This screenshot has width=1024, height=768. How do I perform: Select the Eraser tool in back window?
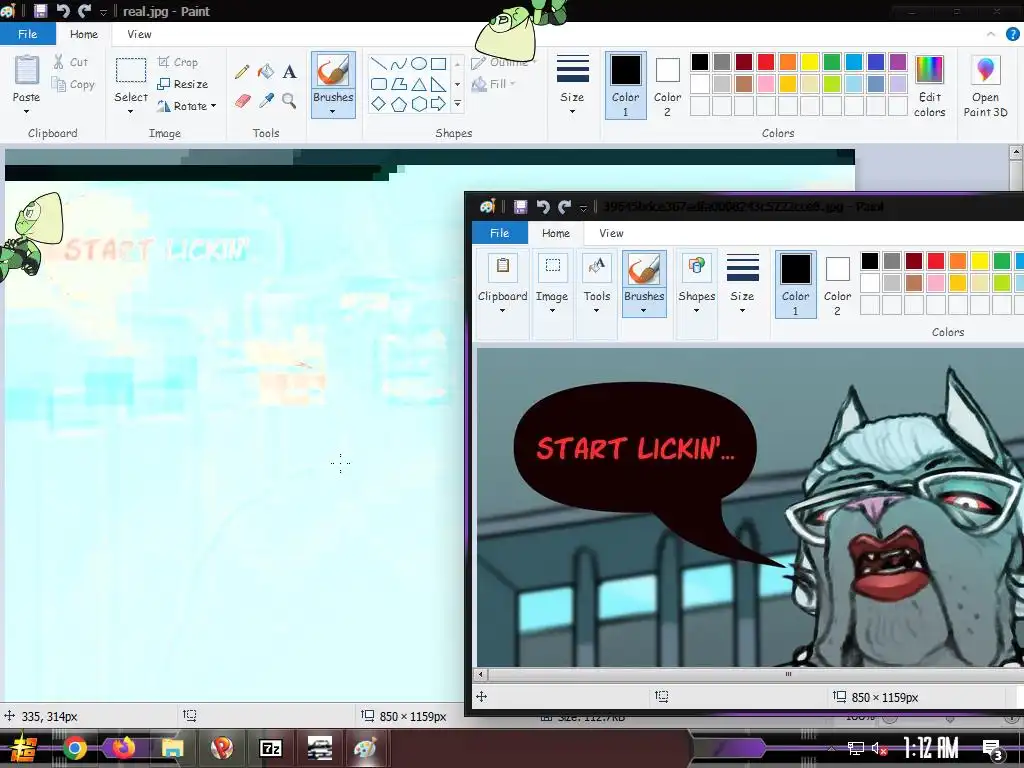(242, 101)
